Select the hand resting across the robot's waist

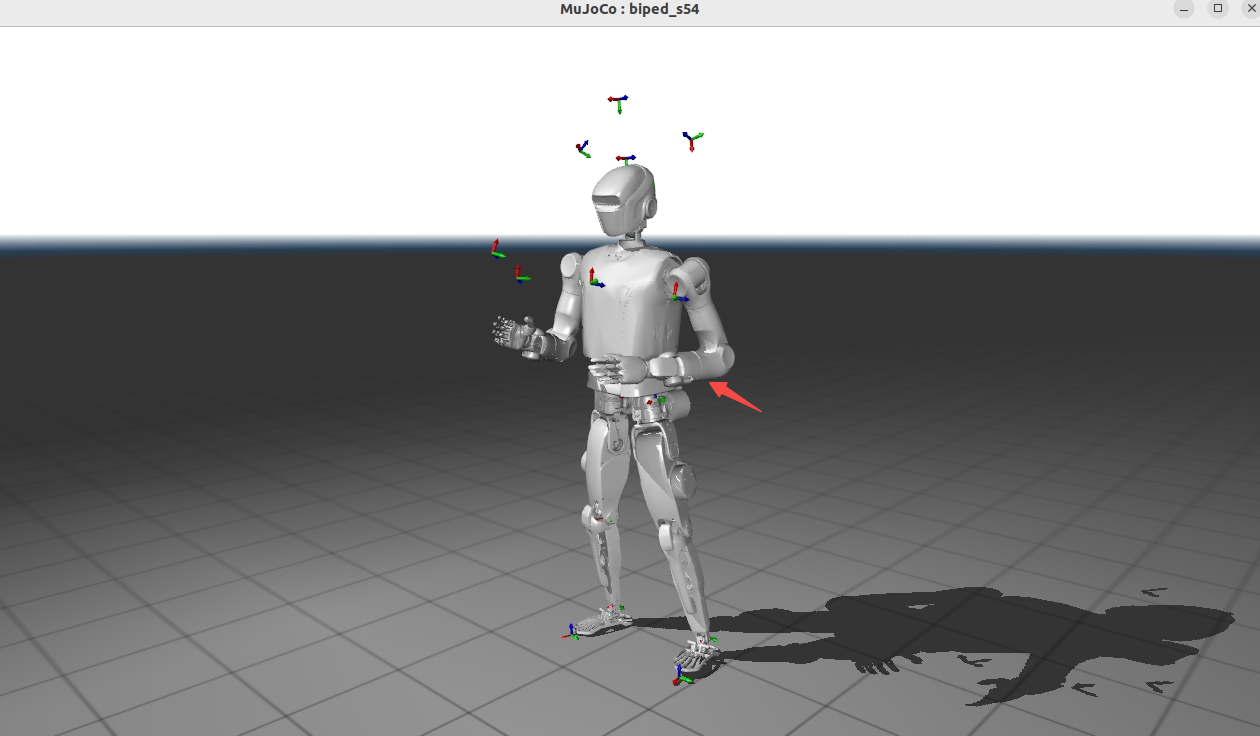tap(605, 372)
